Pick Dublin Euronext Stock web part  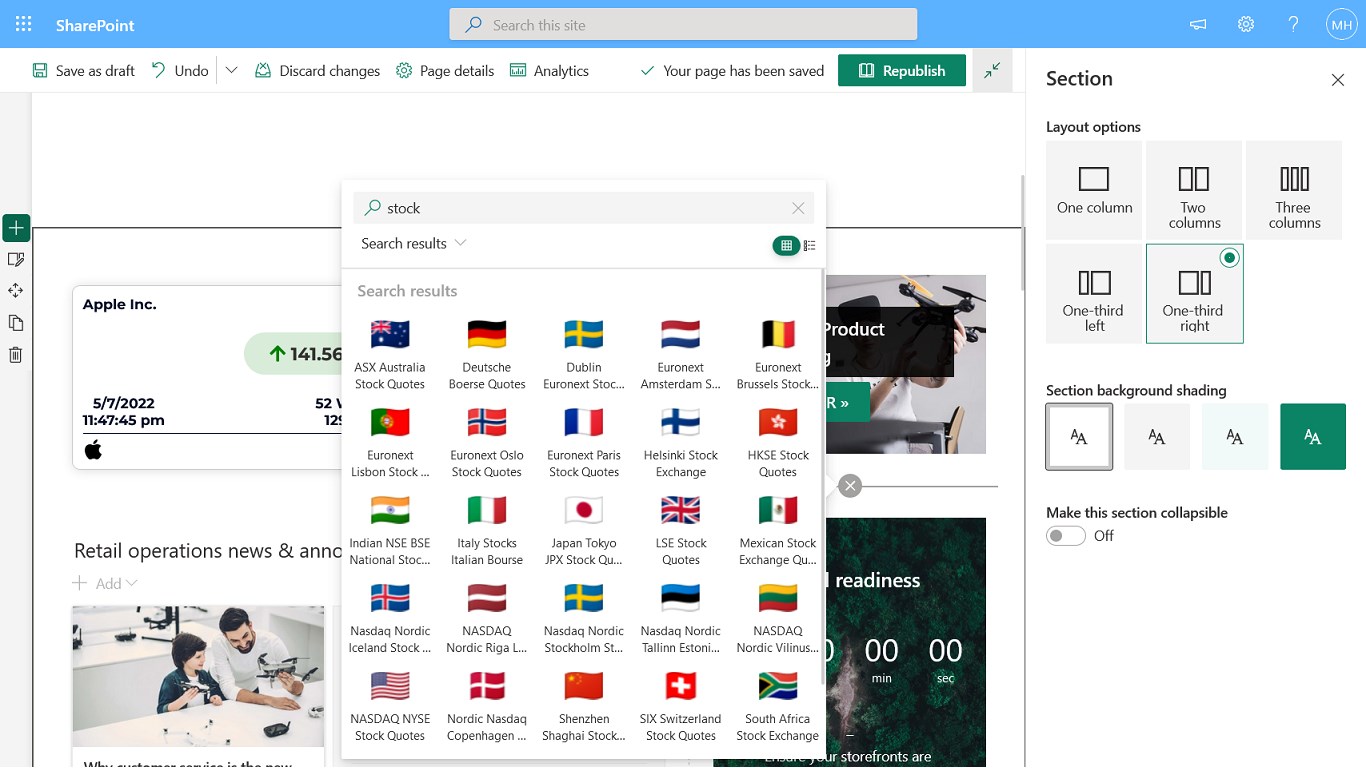coord(584,354)
